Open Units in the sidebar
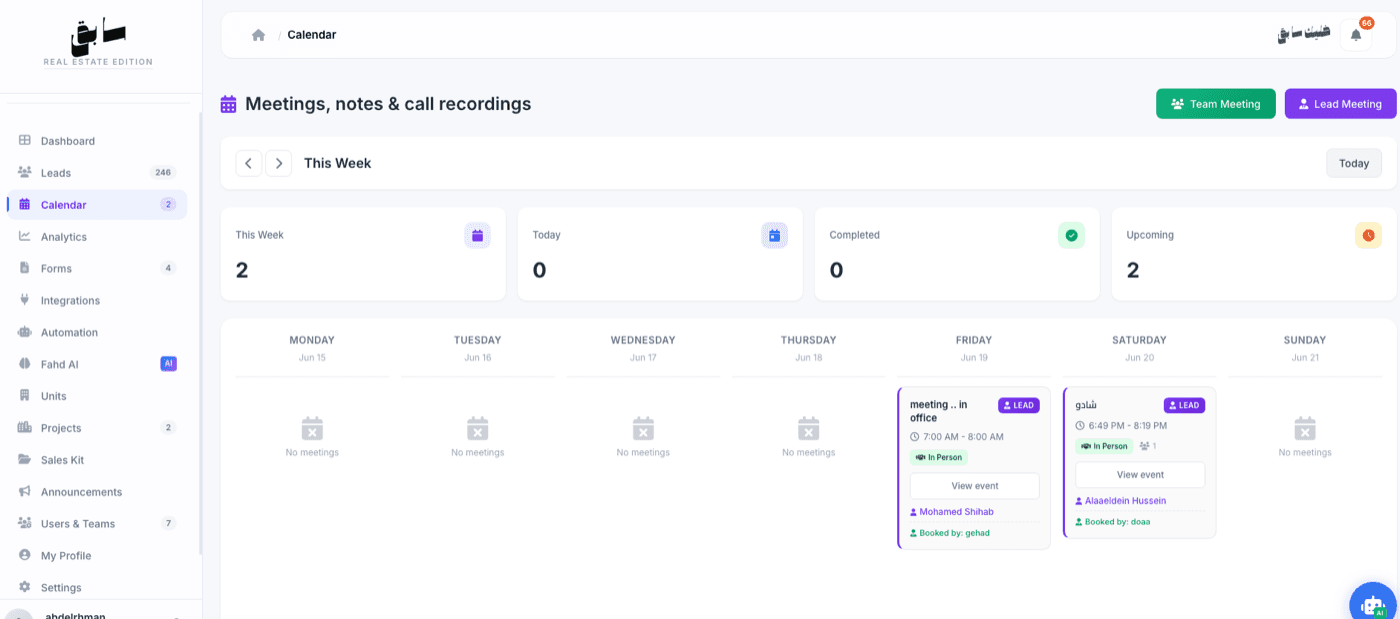Screen dimensions: 1400x619 tap(97, 396)
